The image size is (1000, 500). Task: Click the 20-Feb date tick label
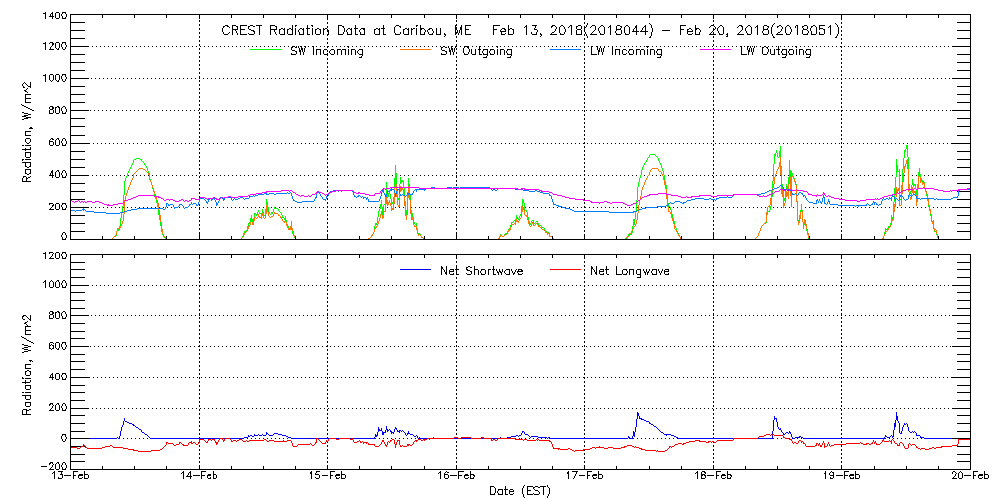(968, 477)
